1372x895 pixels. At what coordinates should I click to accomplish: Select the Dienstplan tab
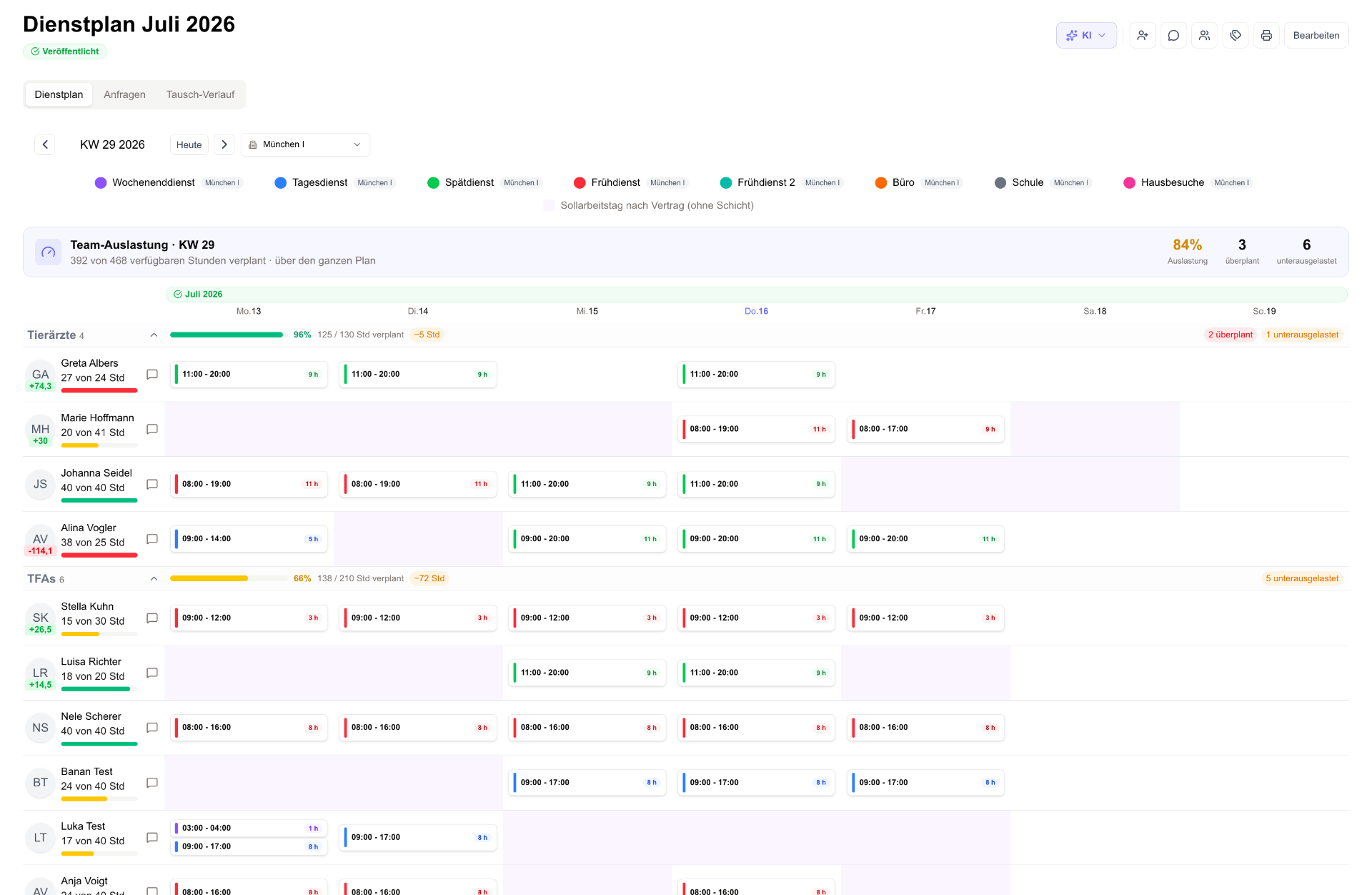click(59, 94)
